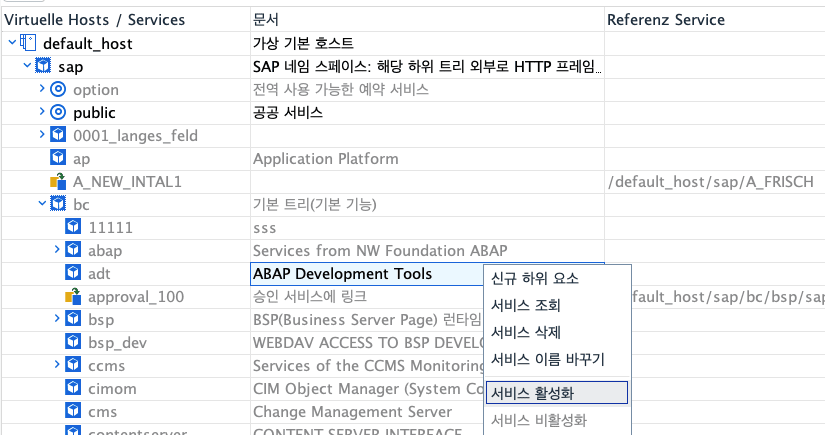Image resolution: width=825 pixels, height=435 pixels.
Task: Click the ap service cube icon
Action: pyautogui.click(x=58, y=158)
